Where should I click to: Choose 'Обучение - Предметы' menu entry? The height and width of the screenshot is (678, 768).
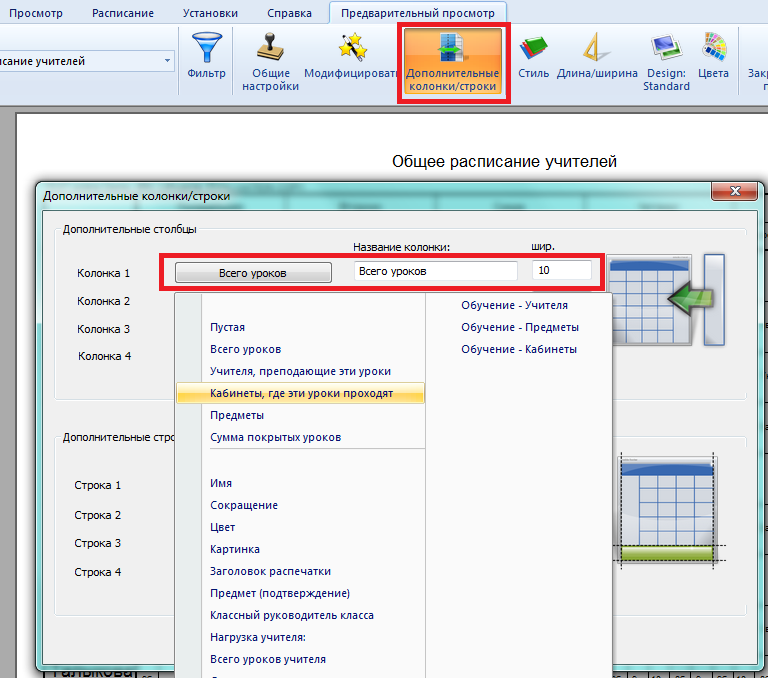tap(520, 327)
